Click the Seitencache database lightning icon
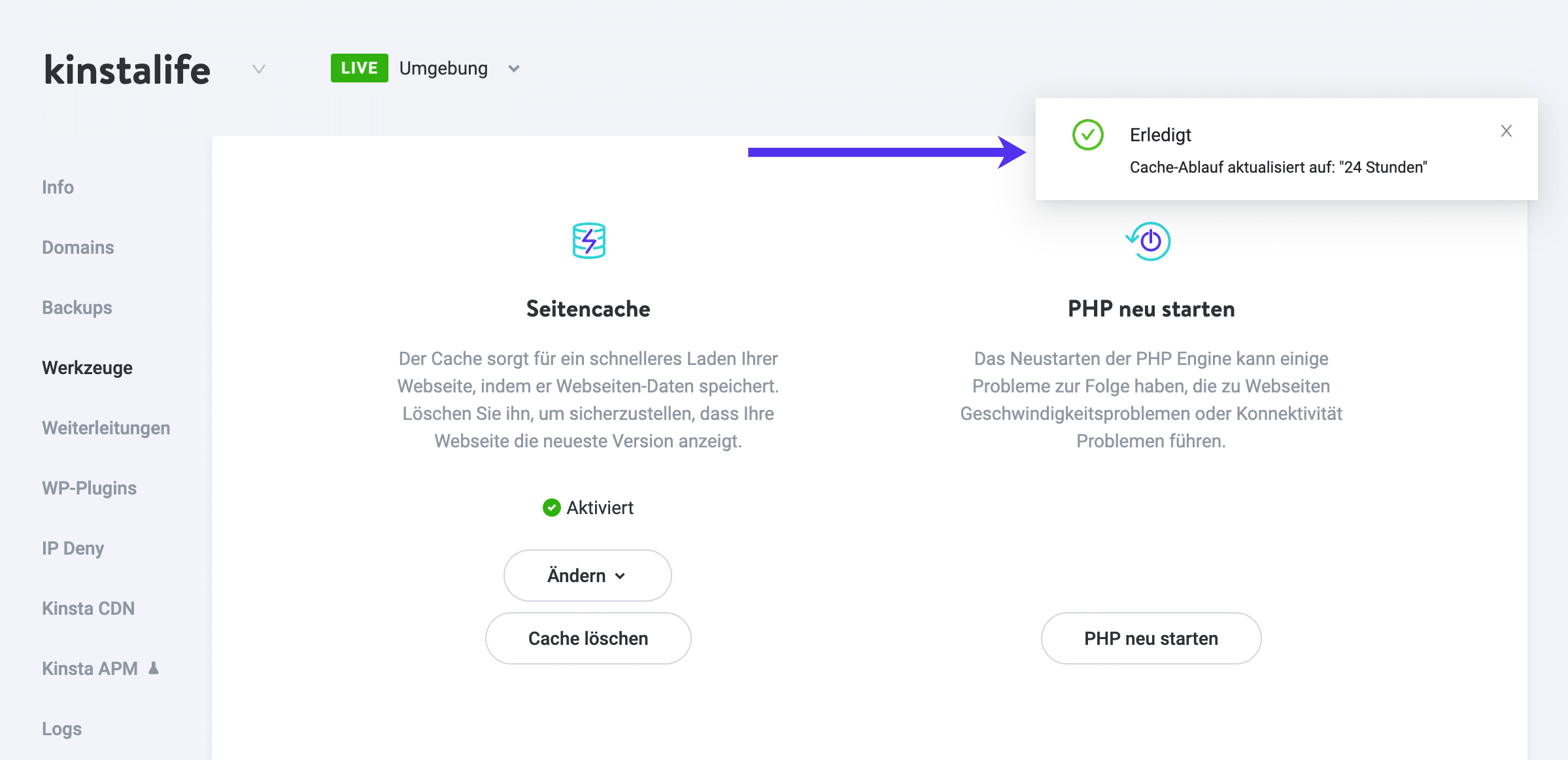The width and height of the screenshot is (1568, 760). click(588, 241)
